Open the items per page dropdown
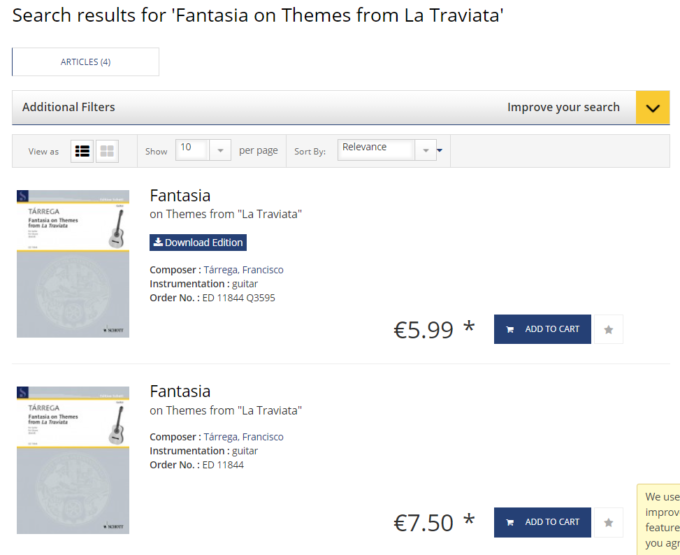The width and height of the screenshot is (680, 555). (220, 150)
